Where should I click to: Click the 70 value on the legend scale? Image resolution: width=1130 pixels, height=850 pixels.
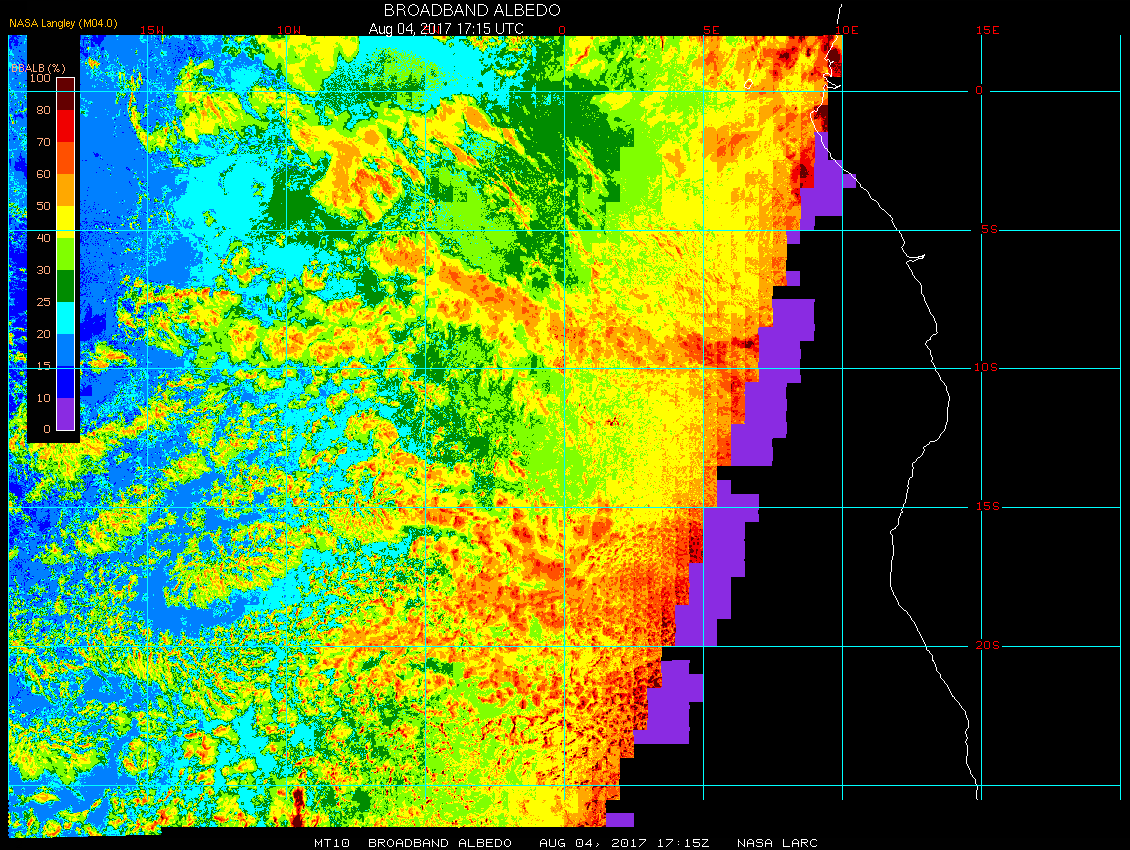(x=43, y=142)
